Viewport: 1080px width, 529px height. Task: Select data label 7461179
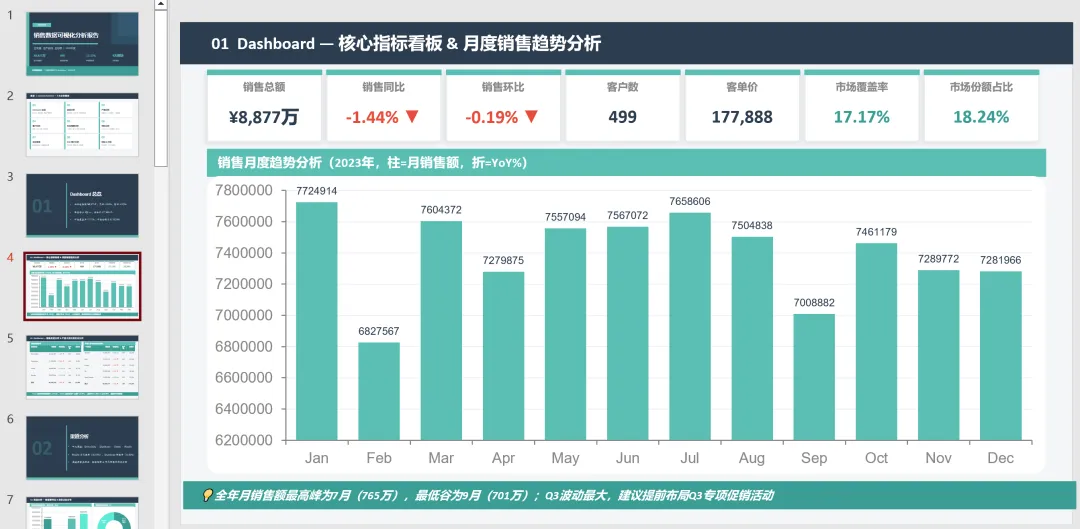[877, 232]
